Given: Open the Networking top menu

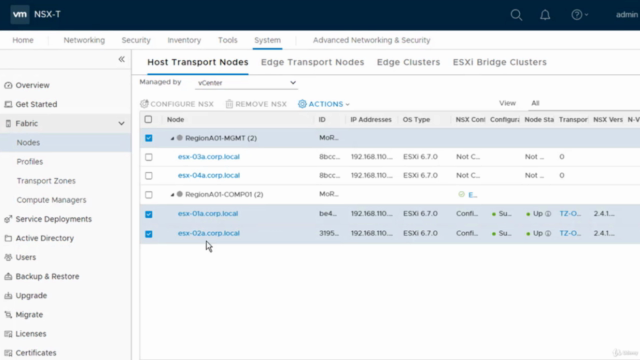Looking at the screenshot, I should pos(84,40).
